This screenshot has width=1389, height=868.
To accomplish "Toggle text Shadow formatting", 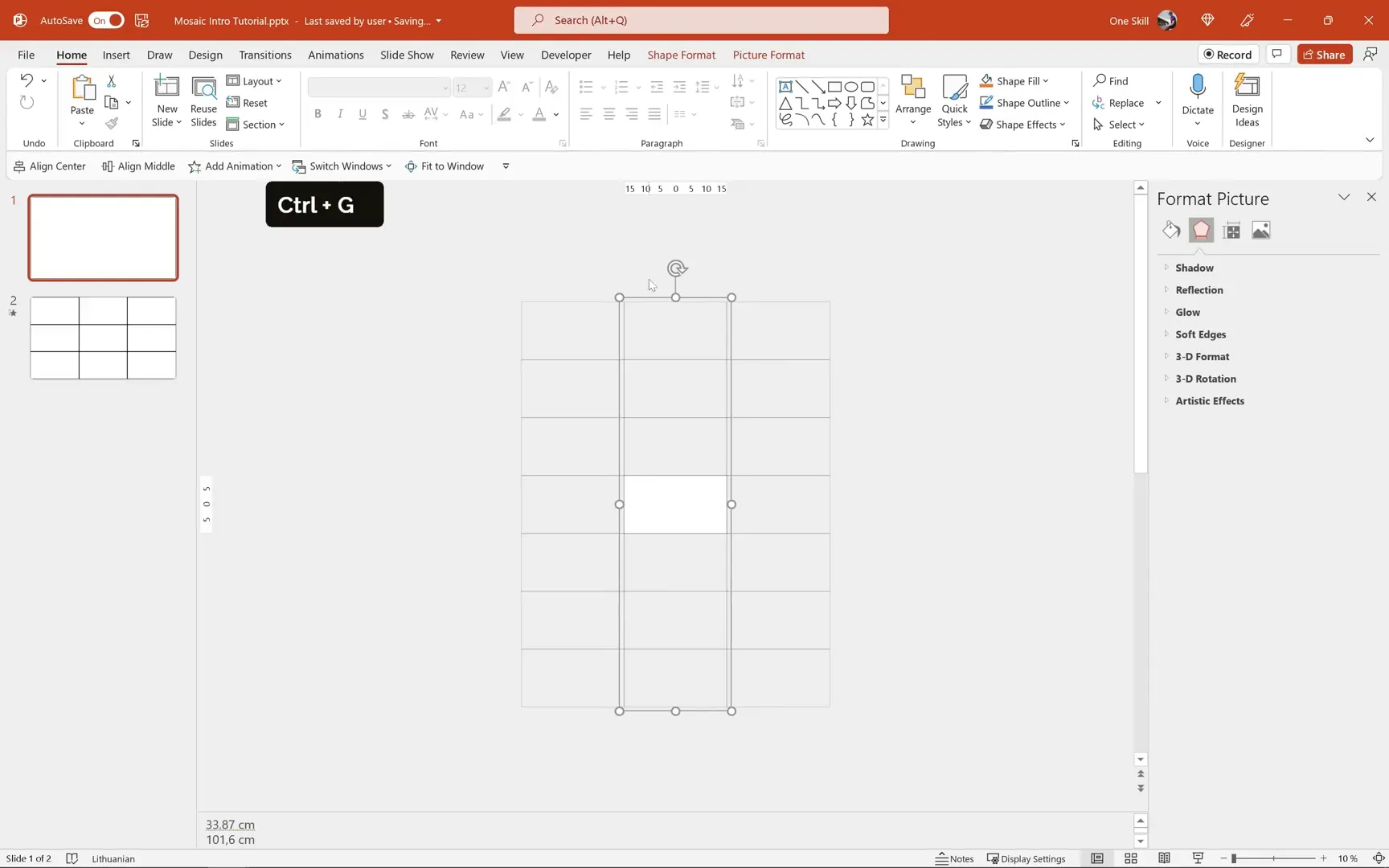I will click(x=385, y=114).
